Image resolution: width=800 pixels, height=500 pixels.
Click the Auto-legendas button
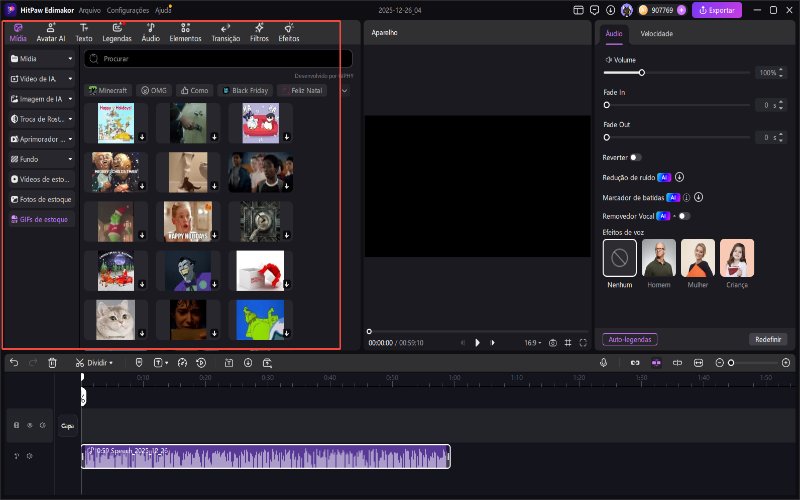point(630,339)
